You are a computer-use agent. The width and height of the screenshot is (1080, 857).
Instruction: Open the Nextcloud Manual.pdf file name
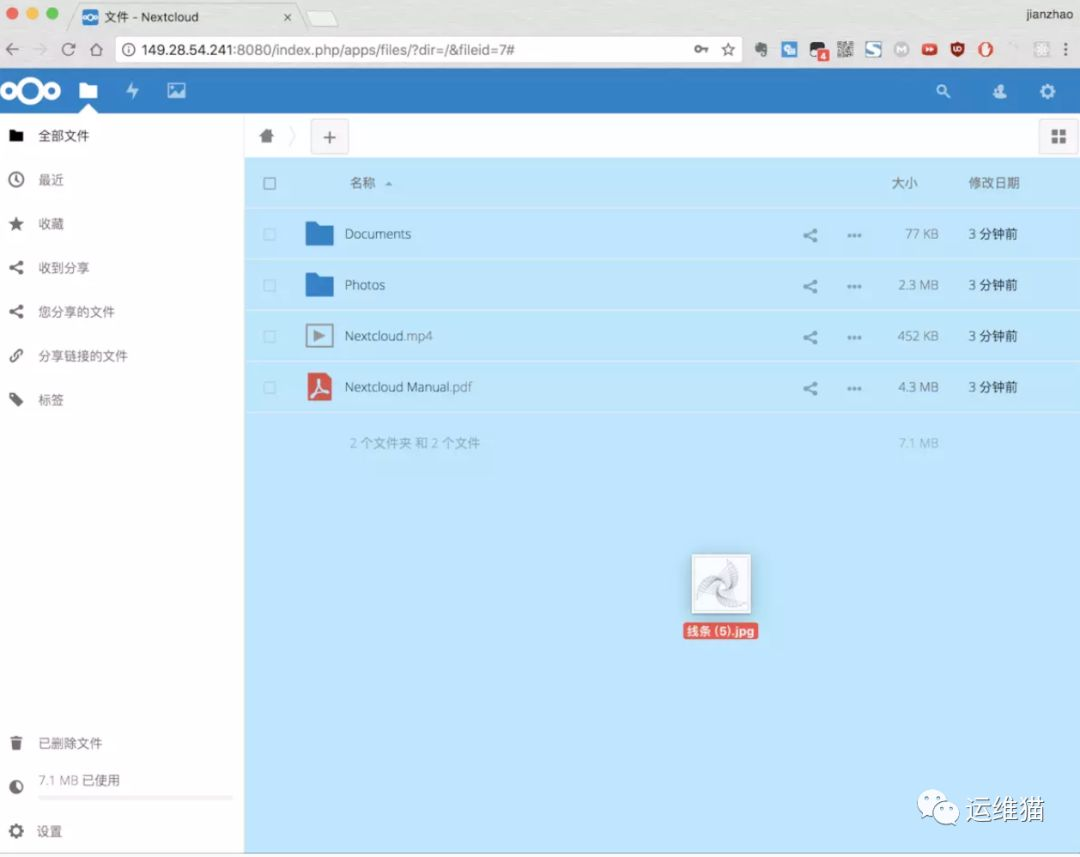[x=408, y=387]
